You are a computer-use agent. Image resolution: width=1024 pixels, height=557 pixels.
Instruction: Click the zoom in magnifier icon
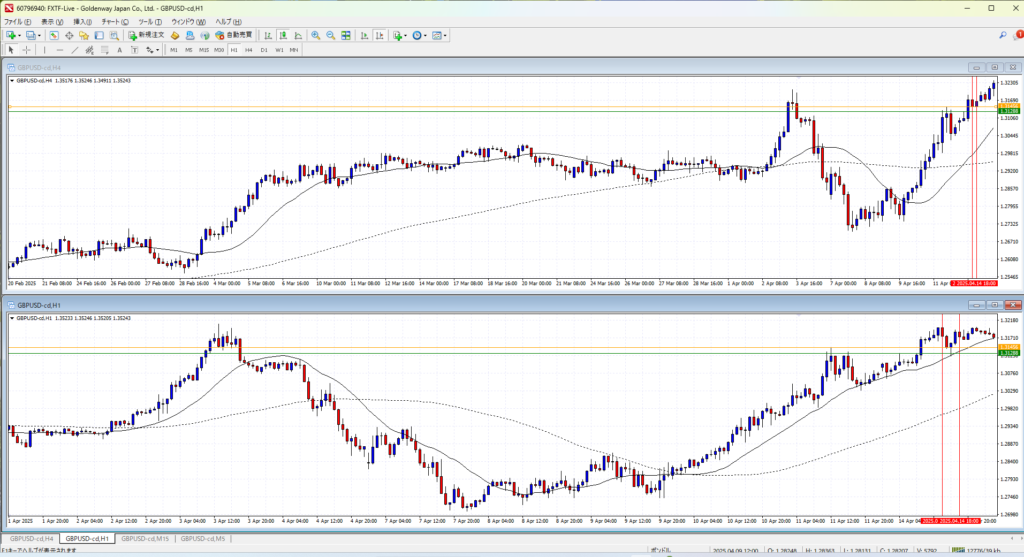tap(314, 35)
